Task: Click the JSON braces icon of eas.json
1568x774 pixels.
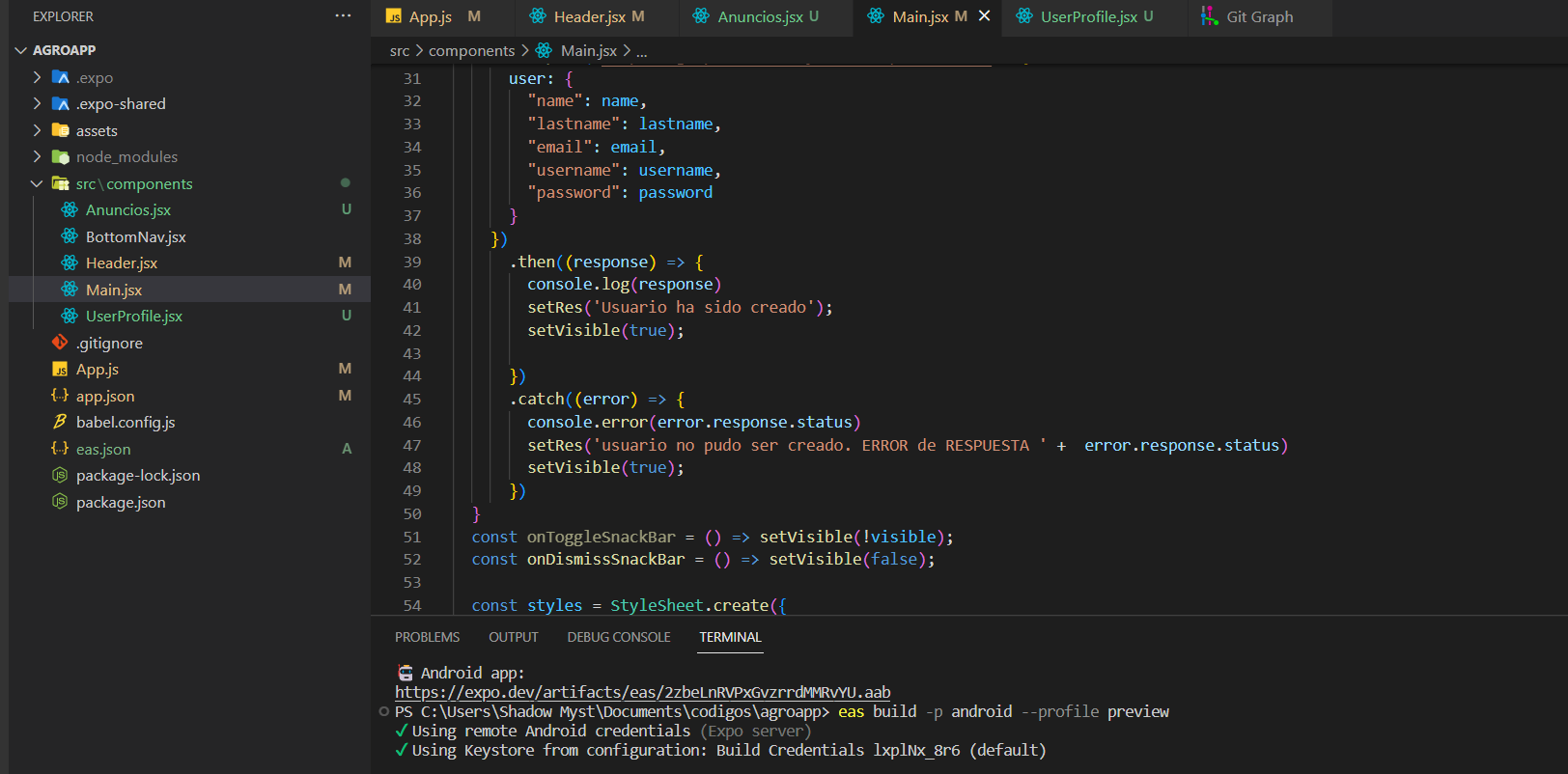Action: pos(60,449)
